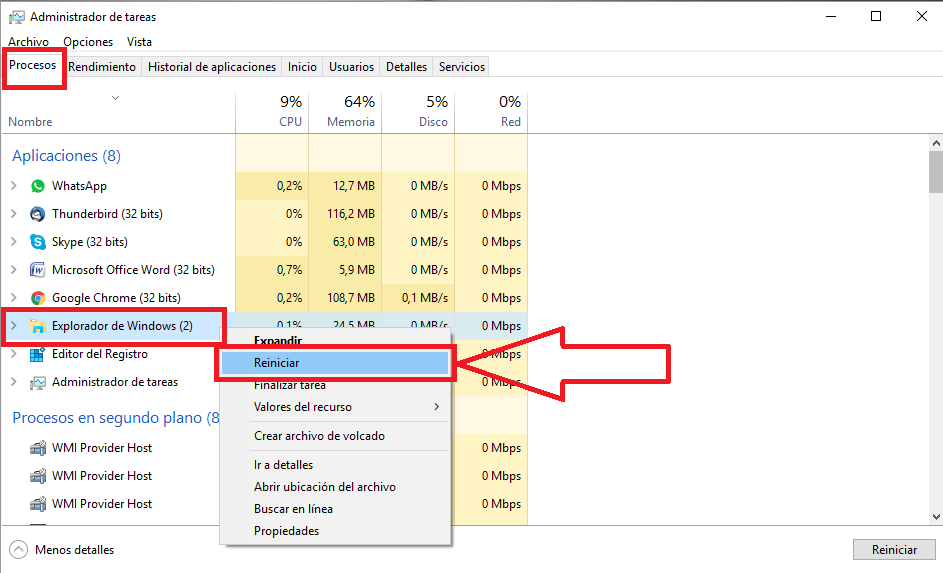Select Word's 0,7% CPU cell
Image resolution: width=943 pixels, height=573 pixels.
tap(272, 270)
